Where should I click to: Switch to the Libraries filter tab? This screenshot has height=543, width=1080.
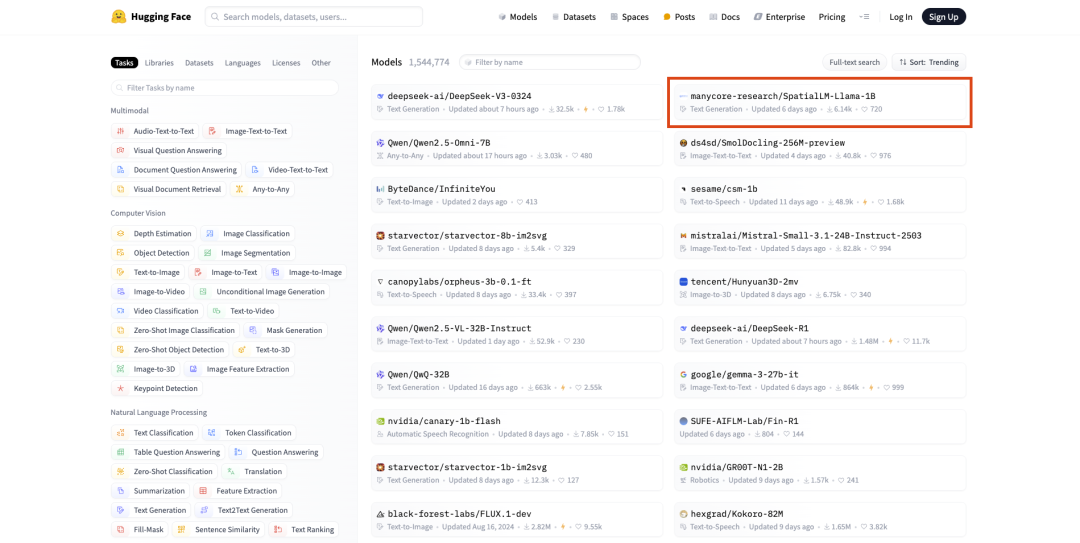coord(159,63)
